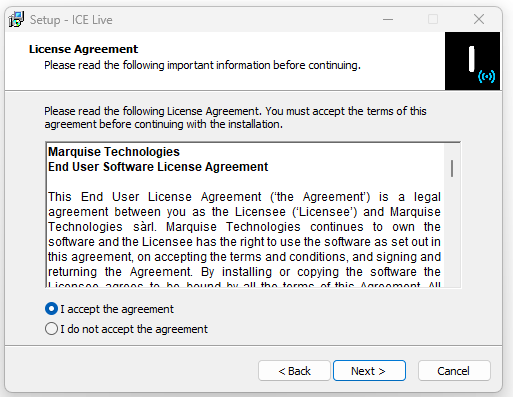The width and height of the screenshot is (513, 397).
Task: Cancel the ICE Live installation
Action: 454,371
